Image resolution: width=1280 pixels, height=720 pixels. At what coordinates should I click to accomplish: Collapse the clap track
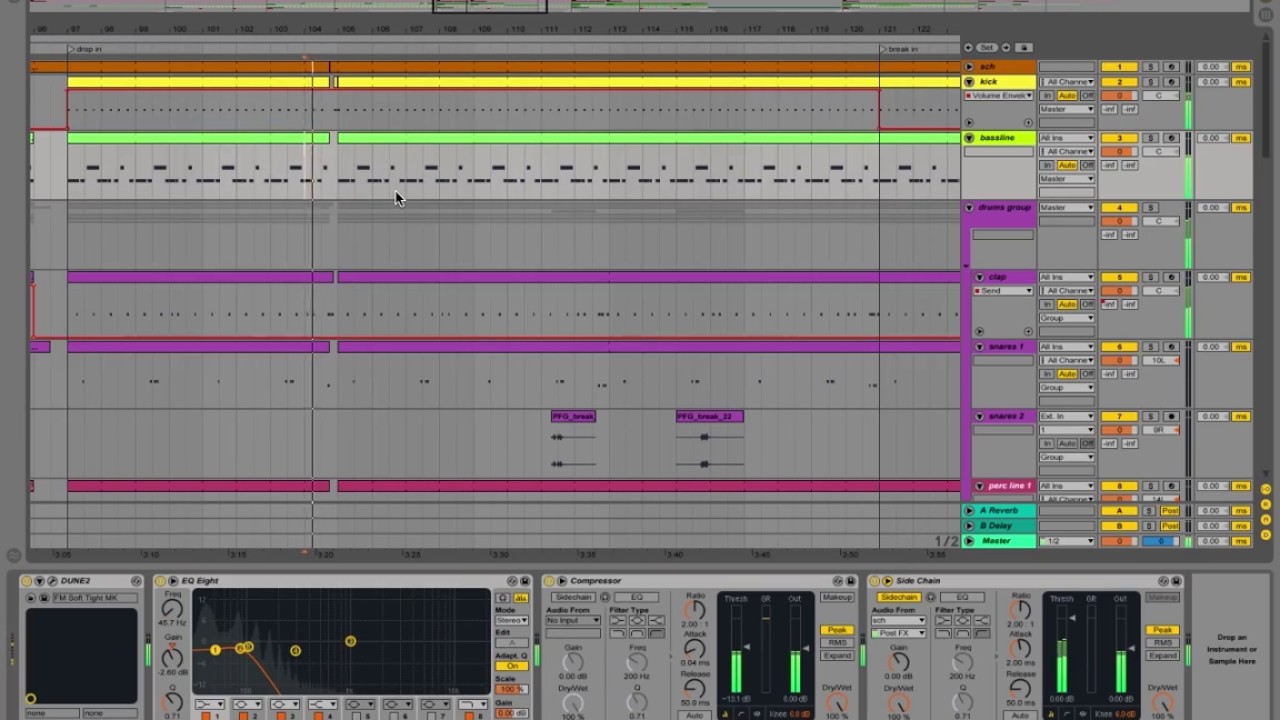click(980, 277)
